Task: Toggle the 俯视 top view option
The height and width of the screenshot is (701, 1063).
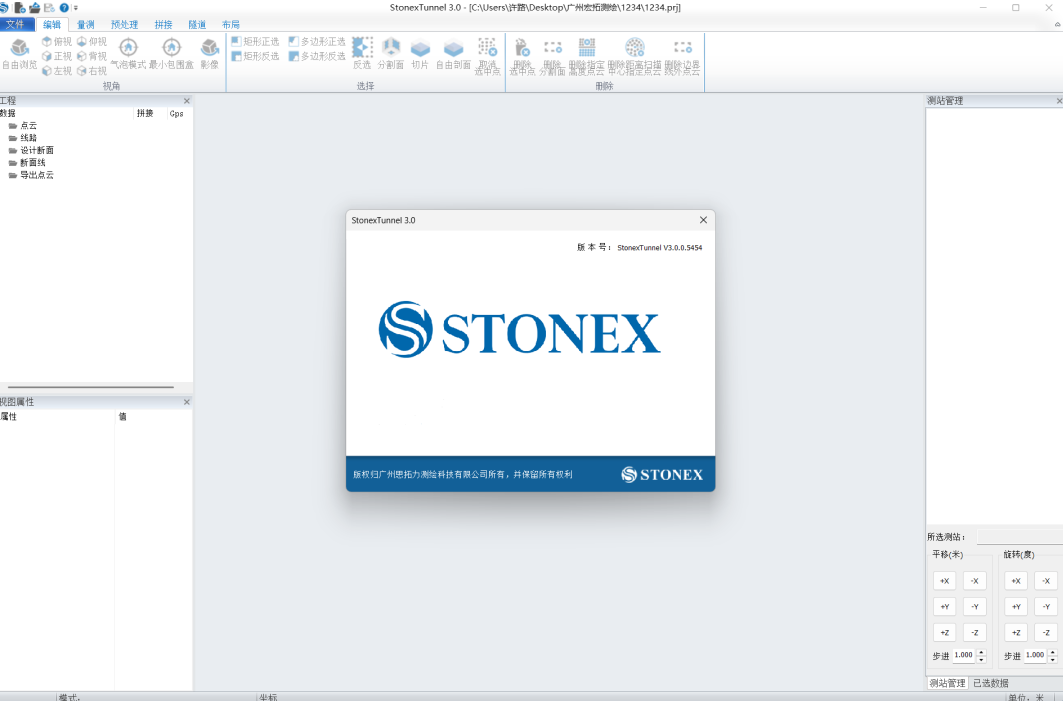Action: [56, 42]
